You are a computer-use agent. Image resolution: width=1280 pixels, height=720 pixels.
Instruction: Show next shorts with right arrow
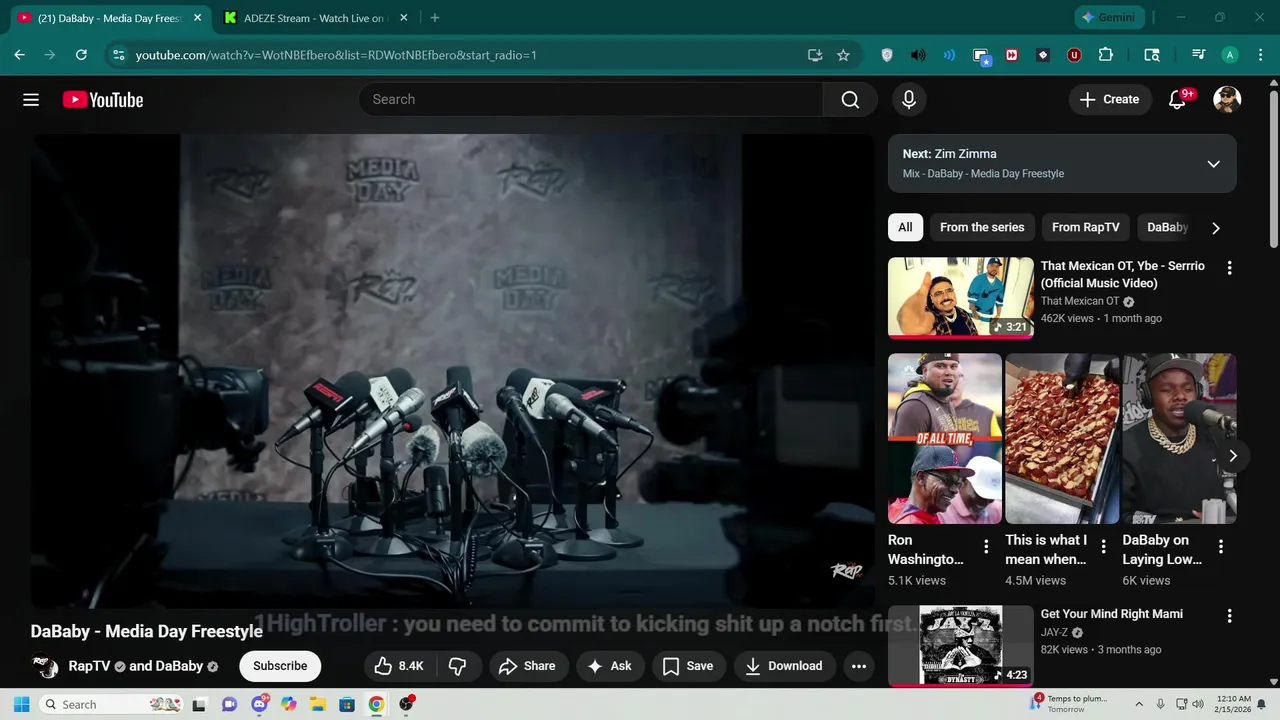[x=1233, y=456]
